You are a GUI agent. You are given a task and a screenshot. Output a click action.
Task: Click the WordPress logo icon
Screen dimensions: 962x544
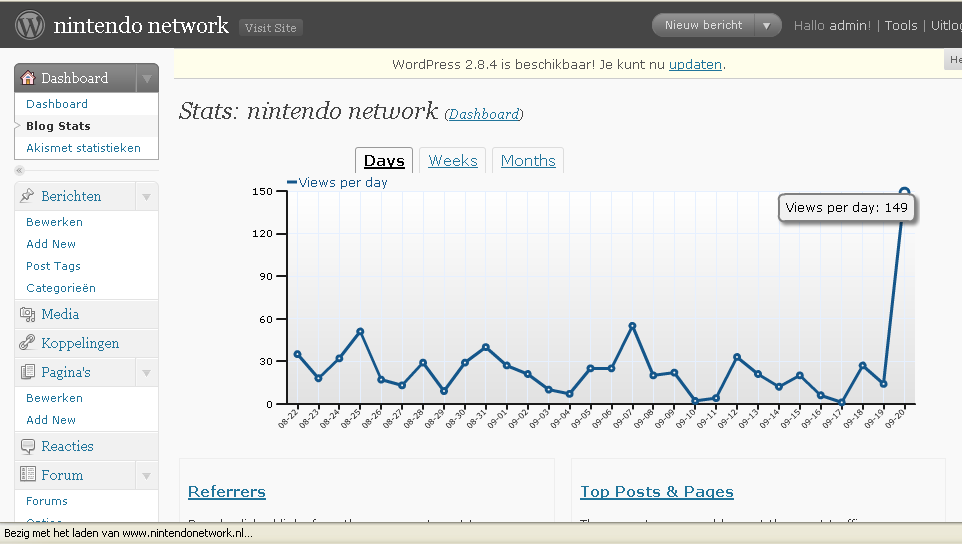29,26
